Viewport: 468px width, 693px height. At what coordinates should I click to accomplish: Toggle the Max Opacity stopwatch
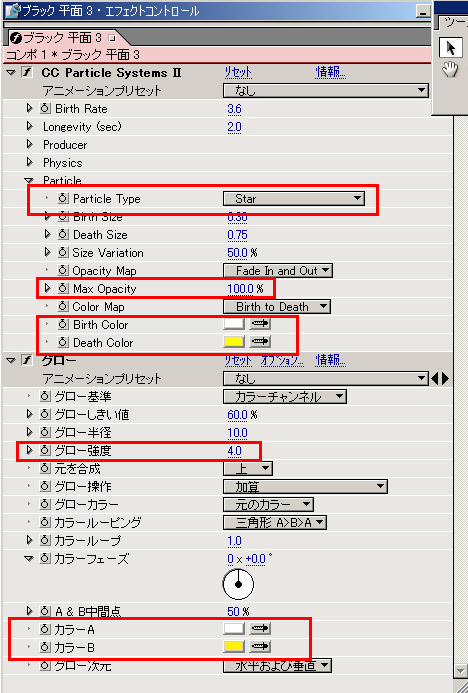click(x=63, y=289)
